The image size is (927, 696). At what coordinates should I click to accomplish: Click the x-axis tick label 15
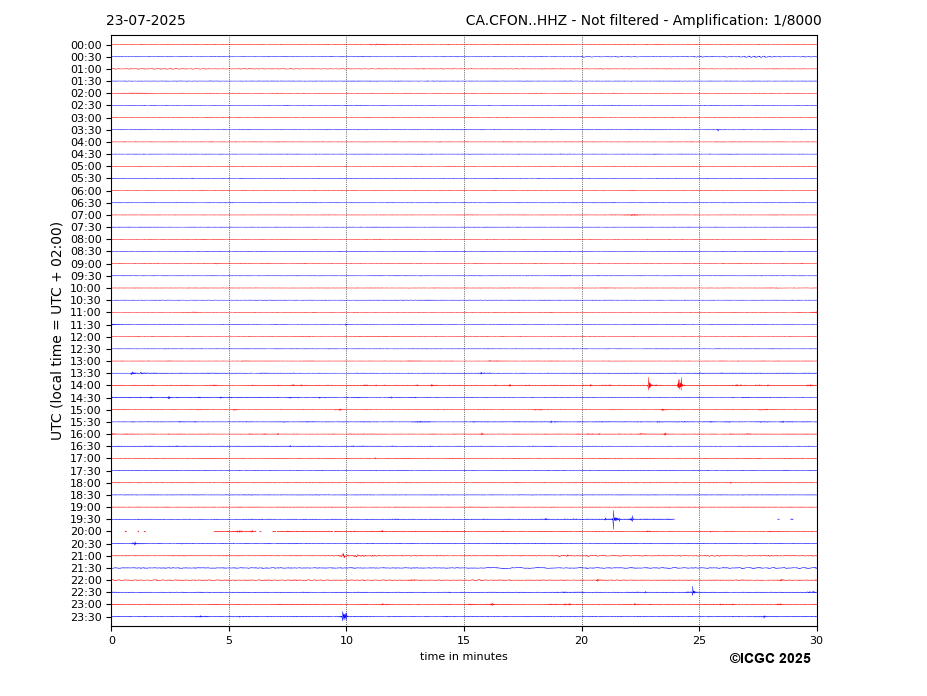[464, 640]
